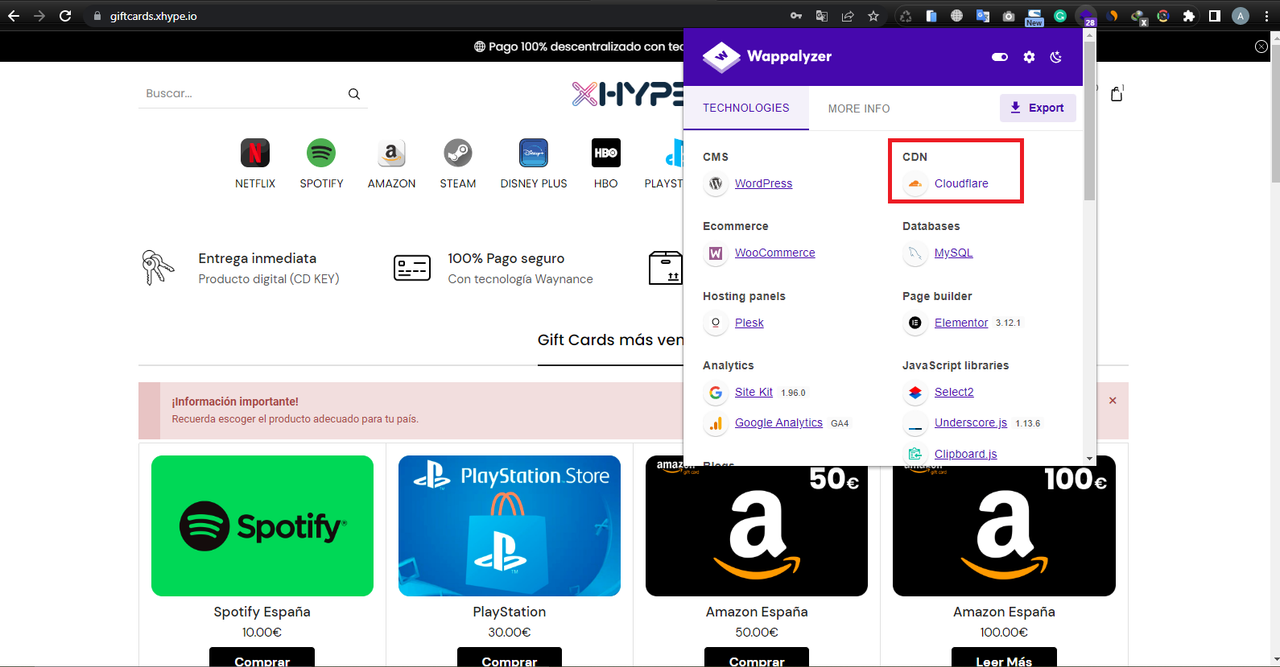Dismiss the top banner with close icon
Viewport: 1280px width, 667px height.
(1262, 47)
